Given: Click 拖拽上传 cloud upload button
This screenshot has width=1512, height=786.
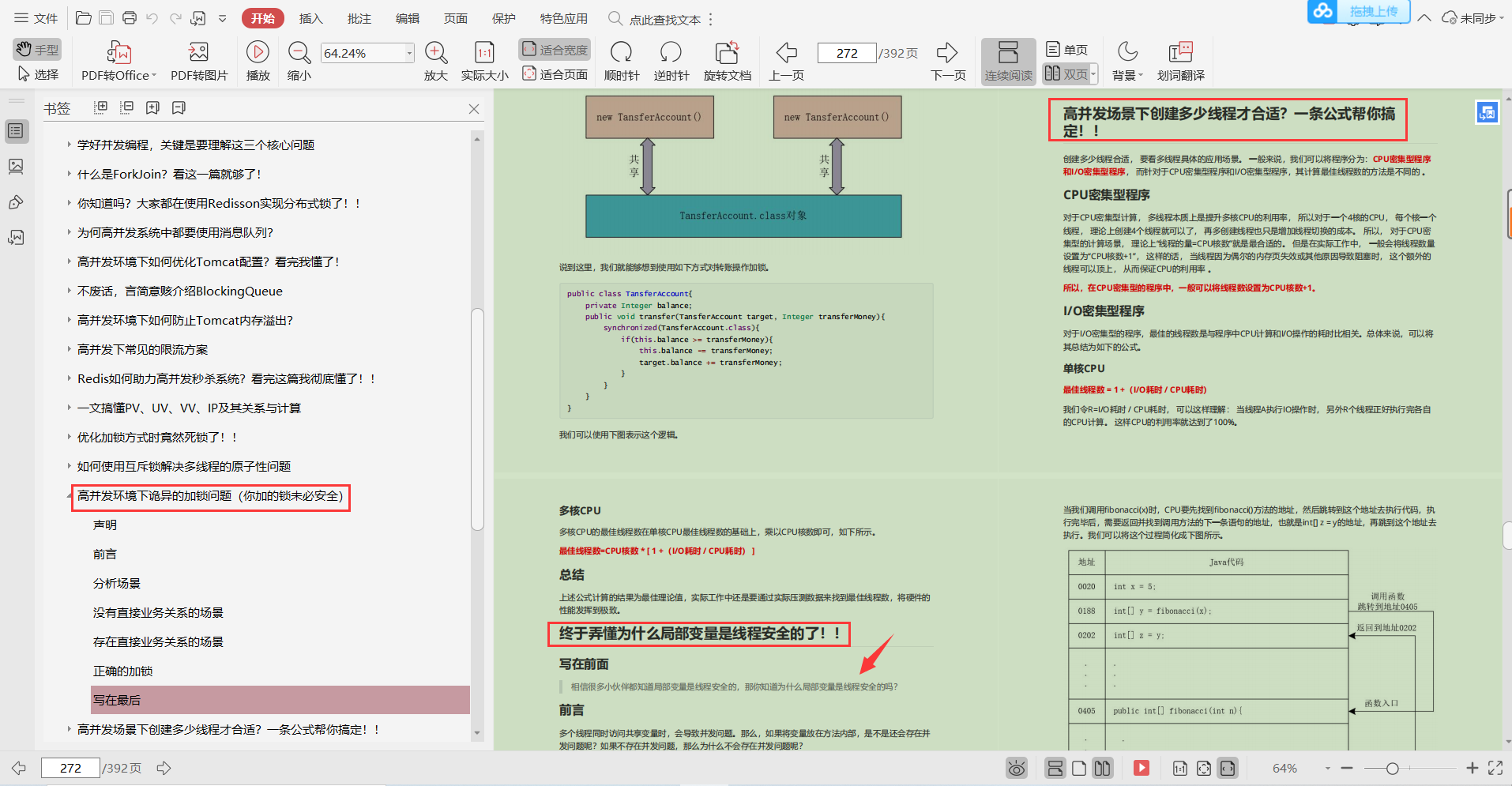Looking at the screenshot, I should [x=1359, y=11].
